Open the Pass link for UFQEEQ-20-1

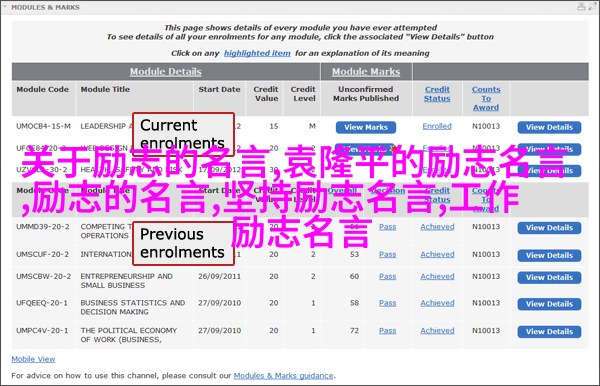[x=387, y=303]
